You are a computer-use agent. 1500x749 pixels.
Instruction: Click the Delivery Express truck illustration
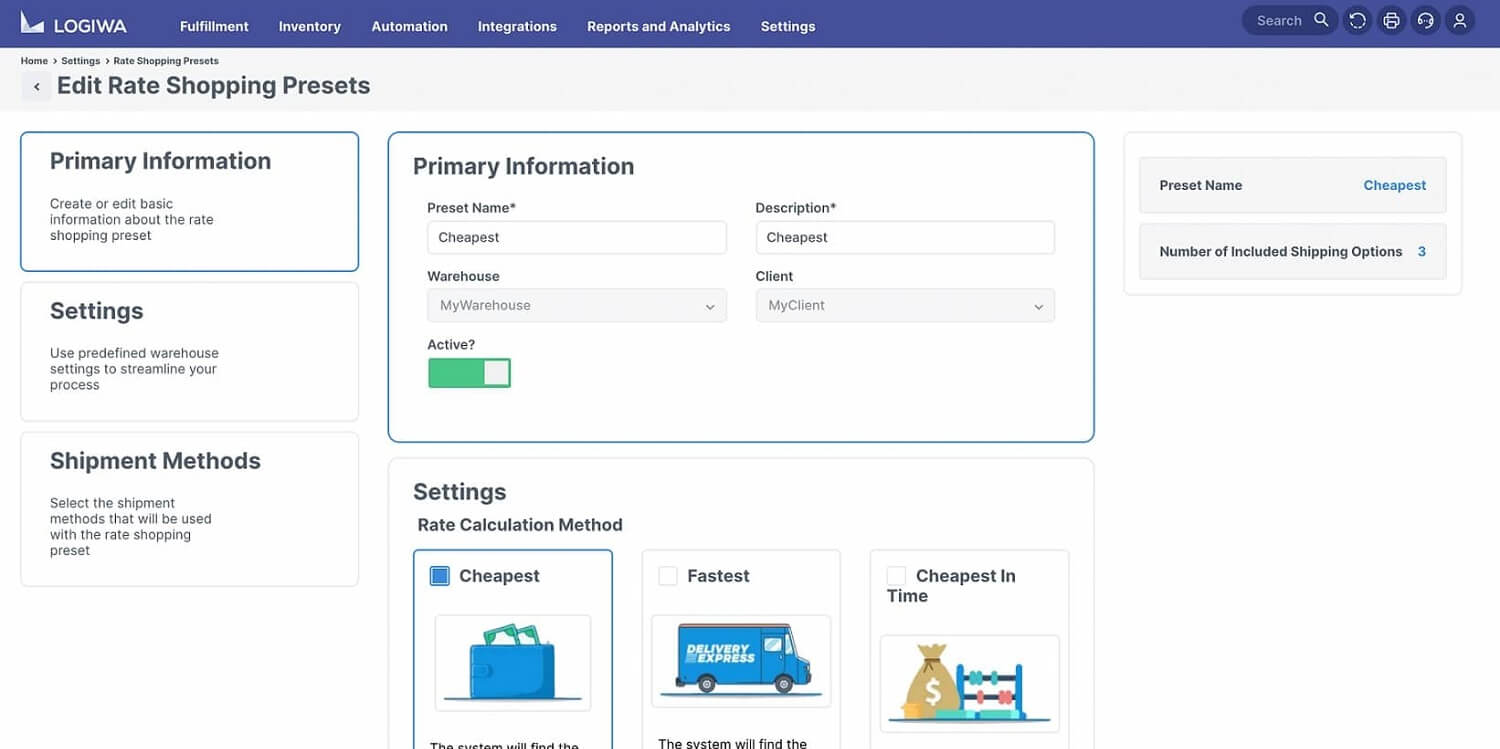[740, 660]
